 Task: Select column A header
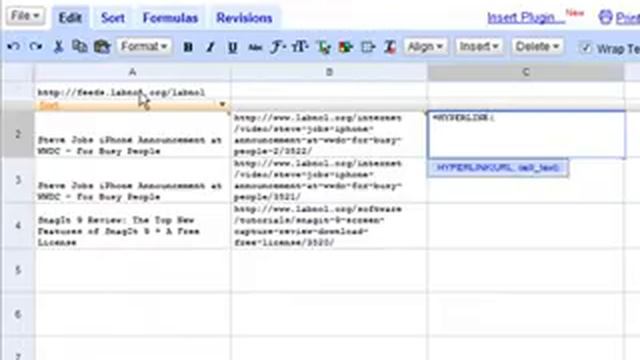(x=132, y=72)
